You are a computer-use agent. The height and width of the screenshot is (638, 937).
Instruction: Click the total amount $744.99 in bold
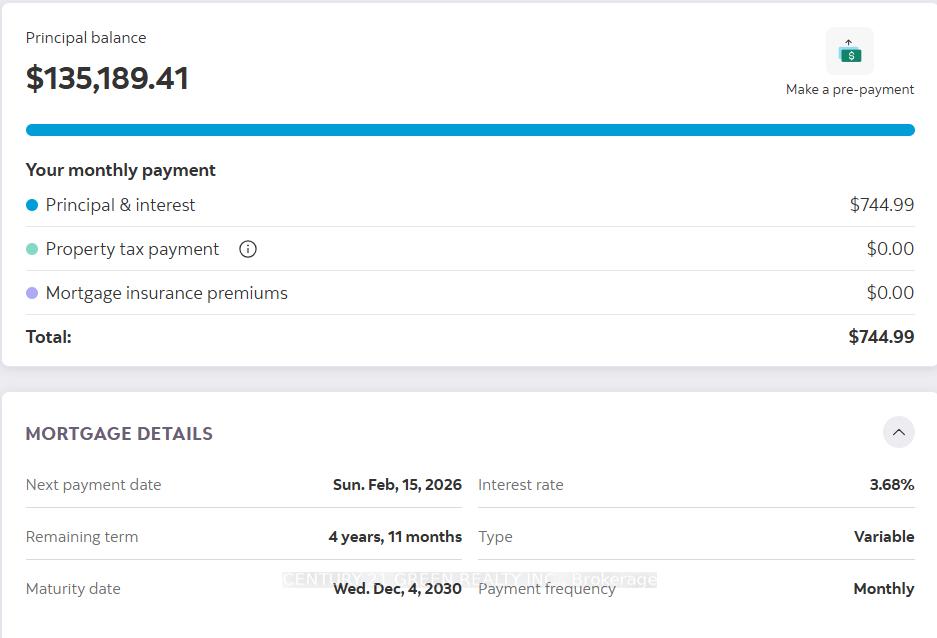pyautogui.click(x=881, y=337)
